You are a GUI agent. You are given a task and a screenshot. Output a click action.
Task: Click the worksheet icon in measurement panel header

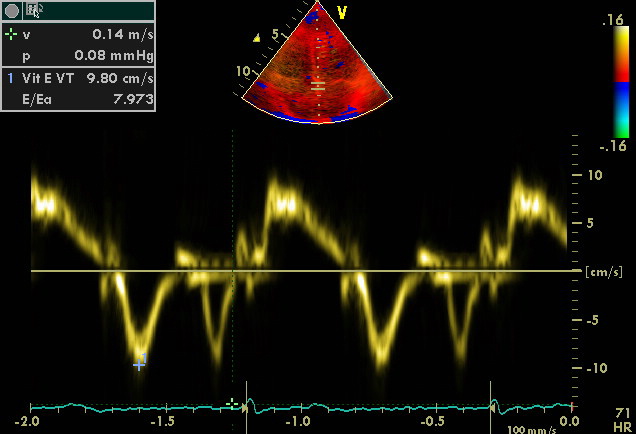point(33,11)
